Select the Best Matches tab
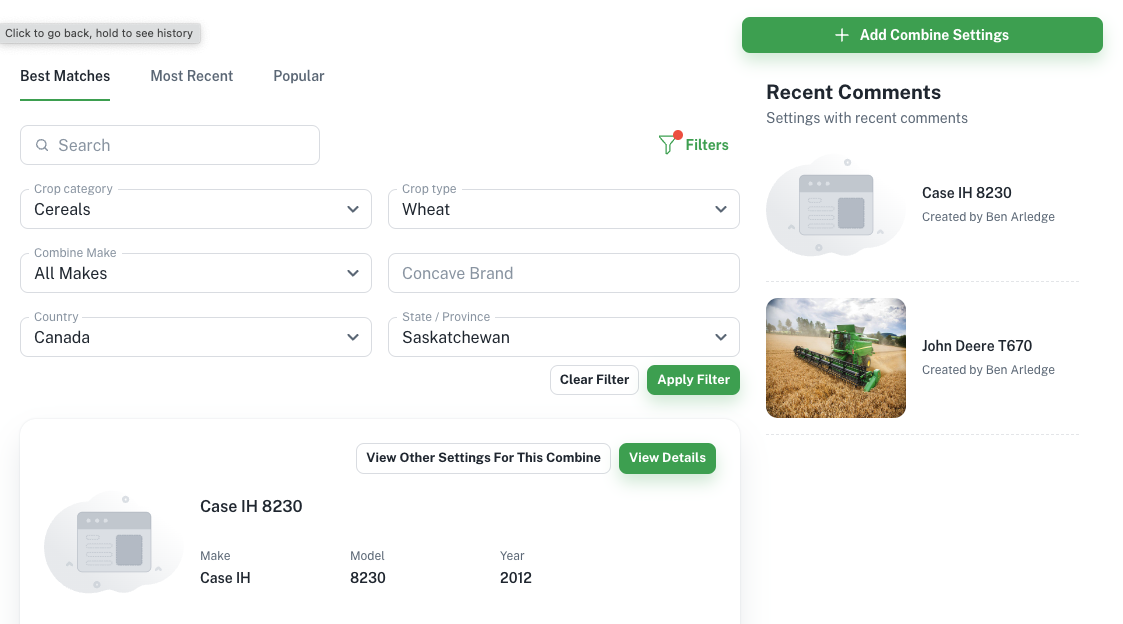The width and height of the screenshot is (1123, 624). pyautogui.click(x=65, y=76)
